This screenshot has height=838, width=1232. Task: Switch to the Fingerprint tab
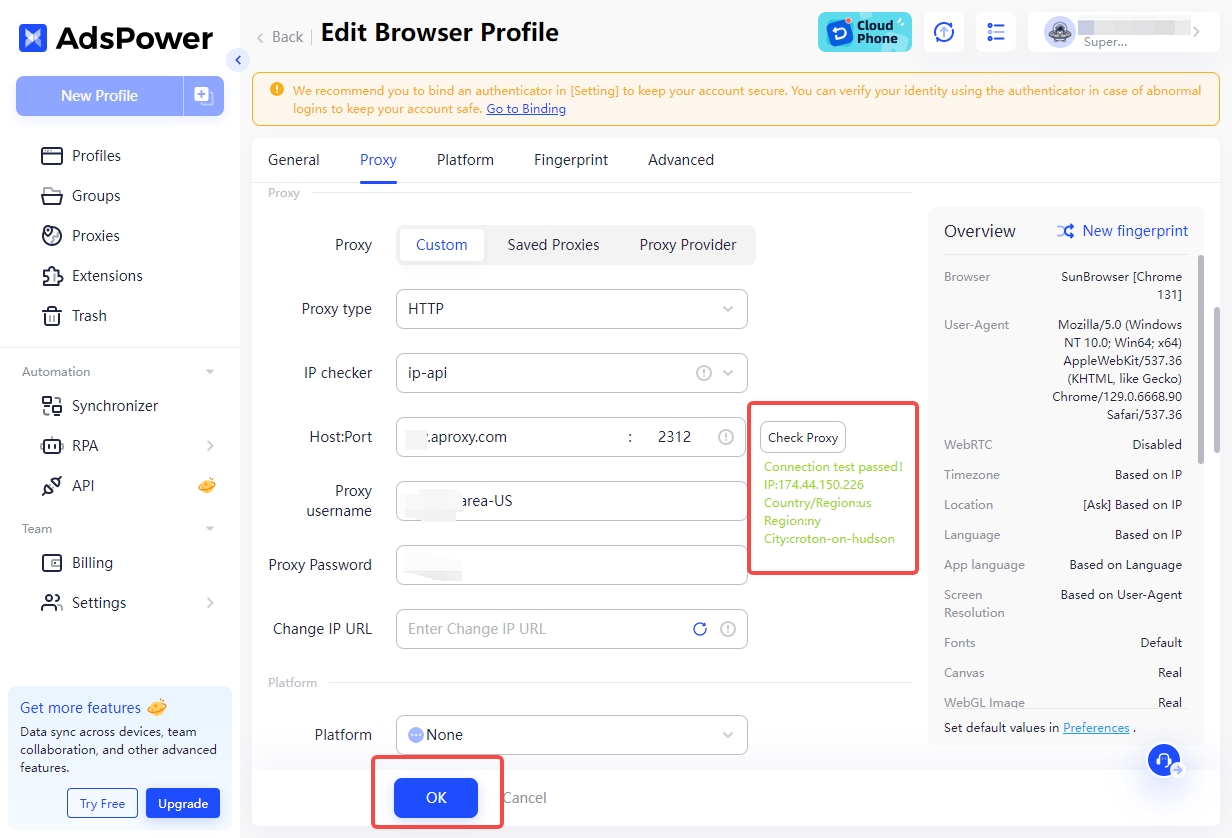pos(571,160)
